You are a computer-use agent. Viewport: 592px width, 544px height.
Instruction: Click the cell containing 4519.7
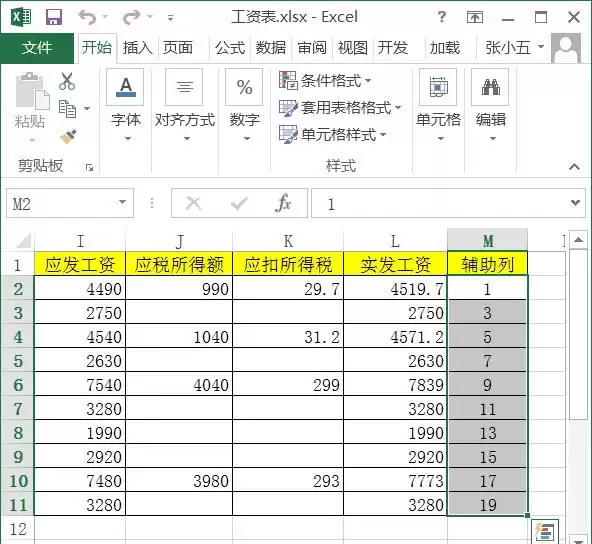[395, 288]
